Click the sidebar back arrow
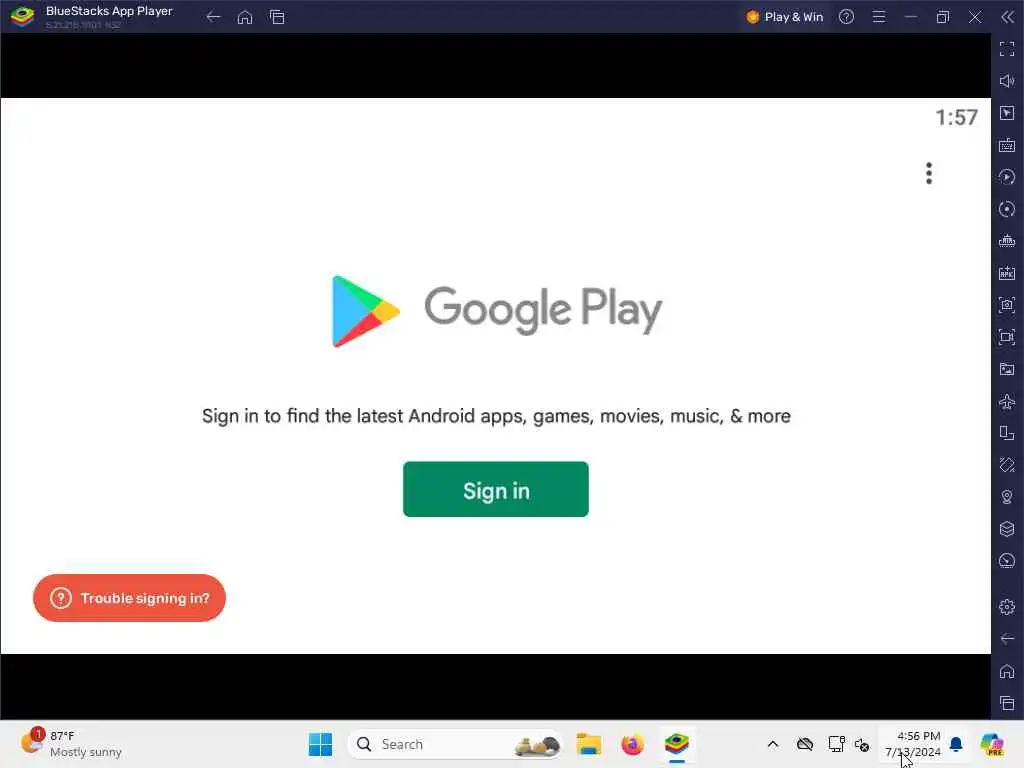This screenshot has height=768, width=1024. pyautogui.click(x=1007, y=639)
